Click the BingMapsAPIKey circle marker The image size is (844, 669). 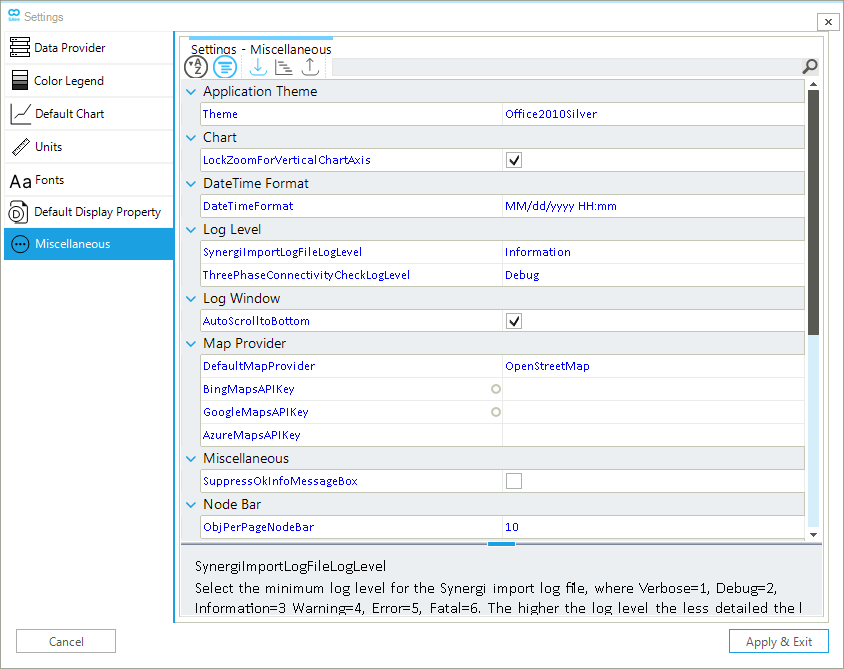[496, 389]
